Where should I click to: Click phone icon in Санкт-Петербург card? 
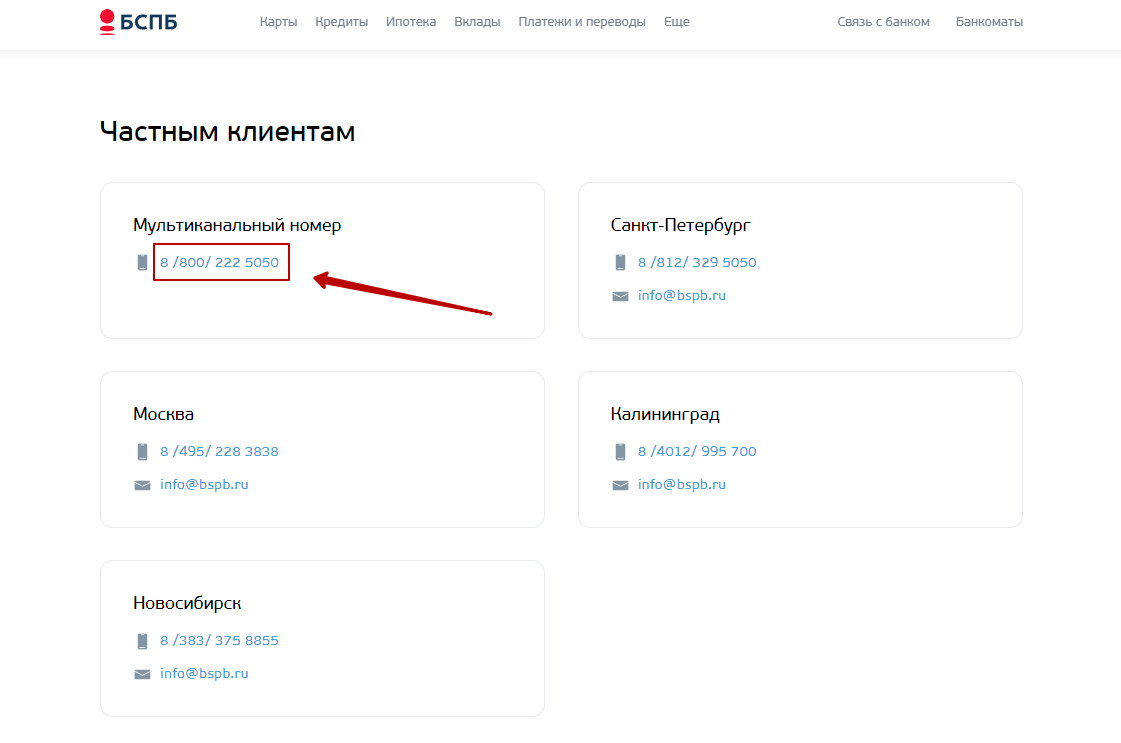(x=620, y=262)
